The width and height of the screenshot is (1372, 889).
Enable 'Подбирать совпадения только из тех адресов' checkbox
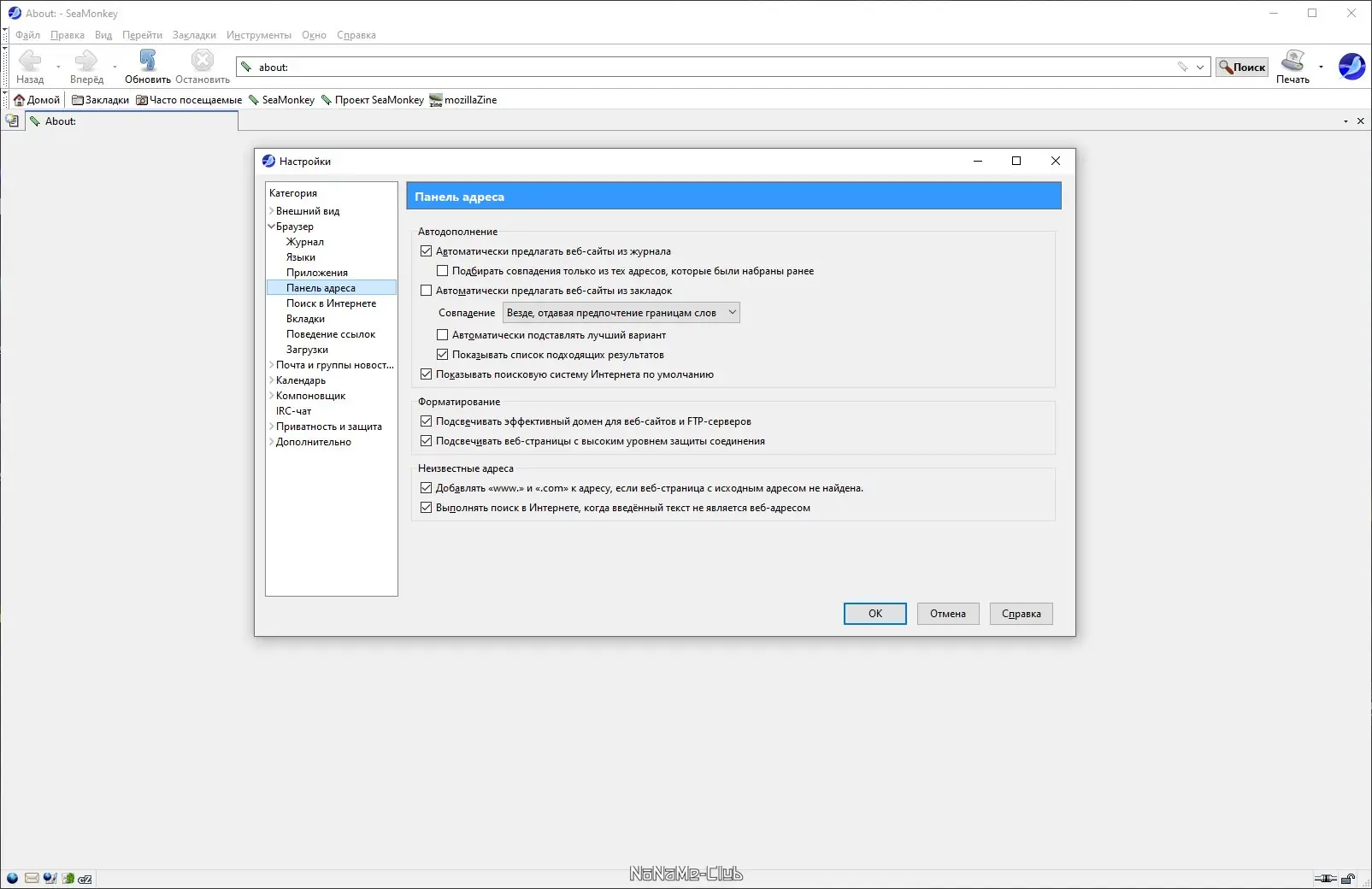click(443, 271)
